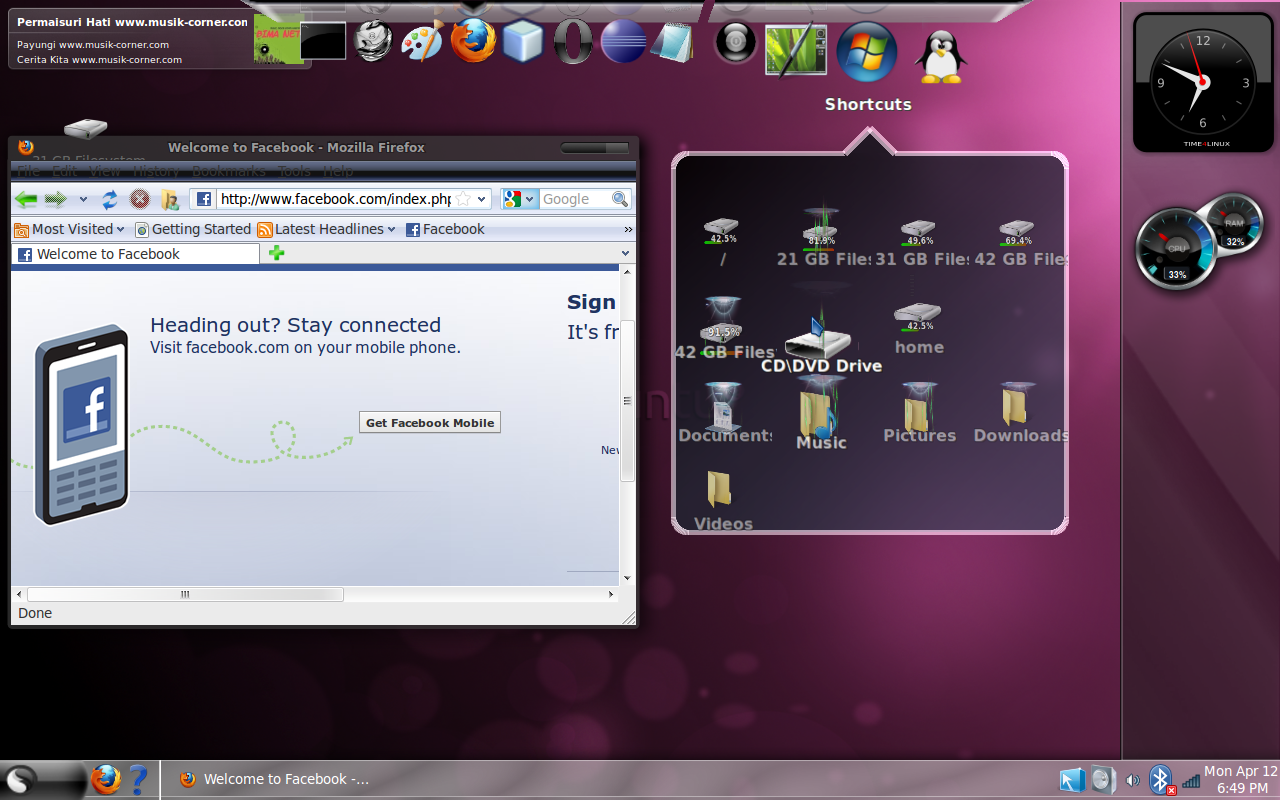Open the Downloads folder shortcut
This screenshot has width=1280, height=800.
click(x=1020, y=412)
